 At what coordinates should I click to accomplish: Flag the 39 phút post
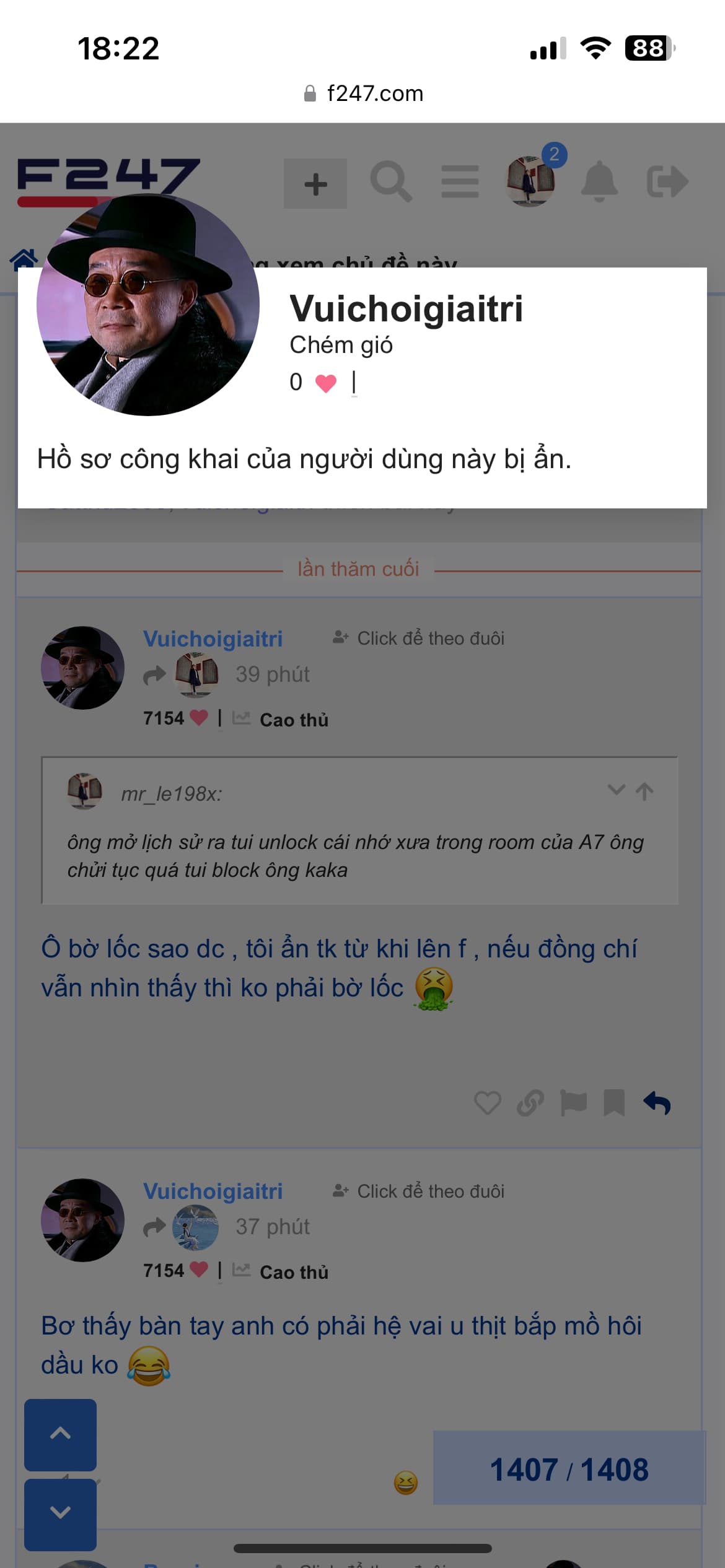point(573,1103)
